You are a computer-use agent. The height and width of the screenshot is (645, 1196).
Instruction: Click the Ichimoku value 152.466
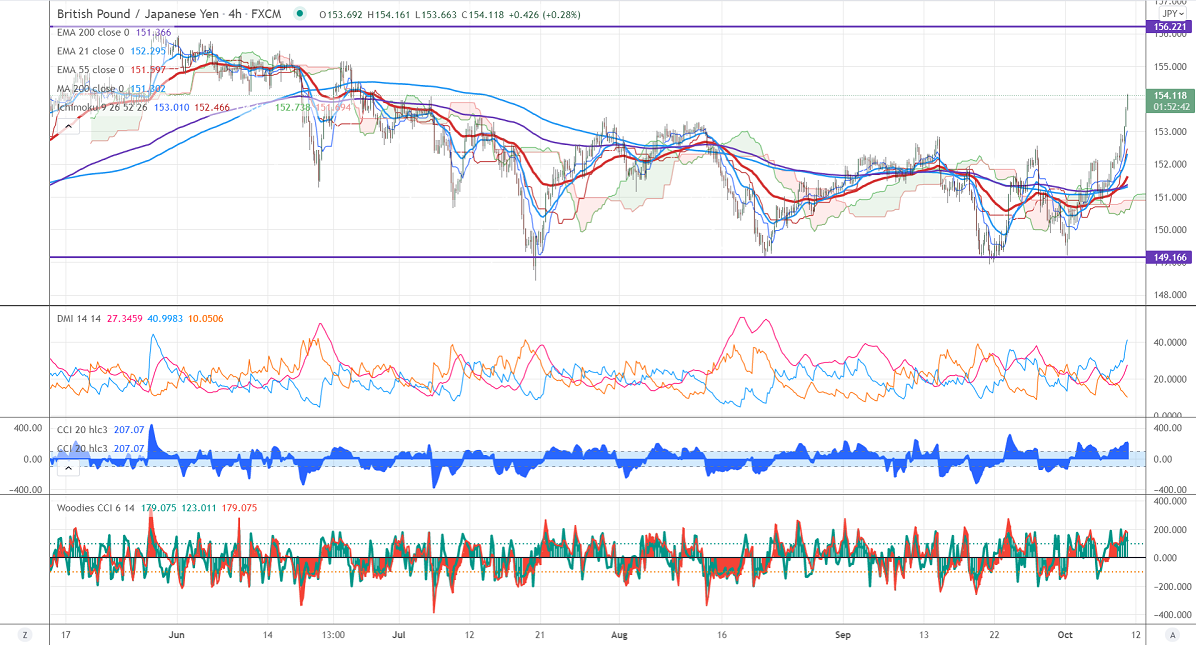click(212, 108)
